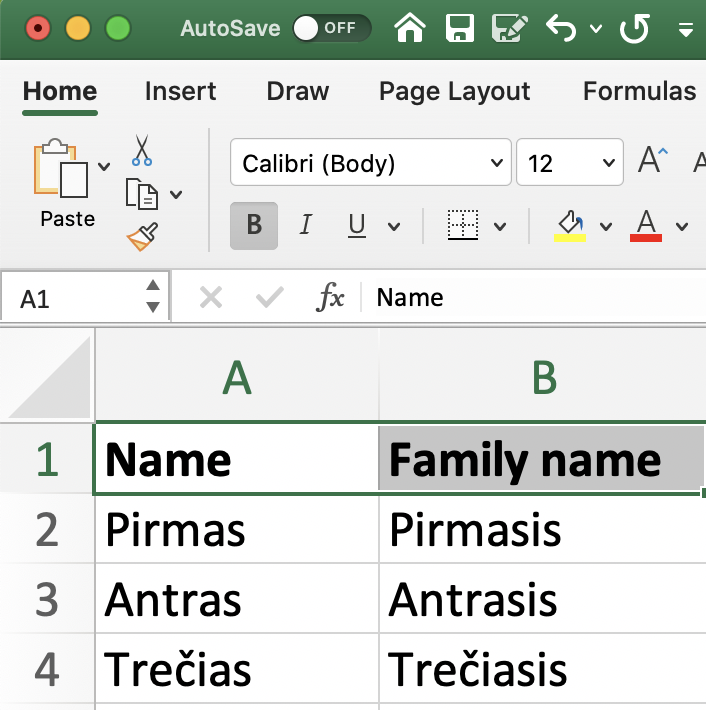Open the font size 12 dropdown

pos(569,163)
